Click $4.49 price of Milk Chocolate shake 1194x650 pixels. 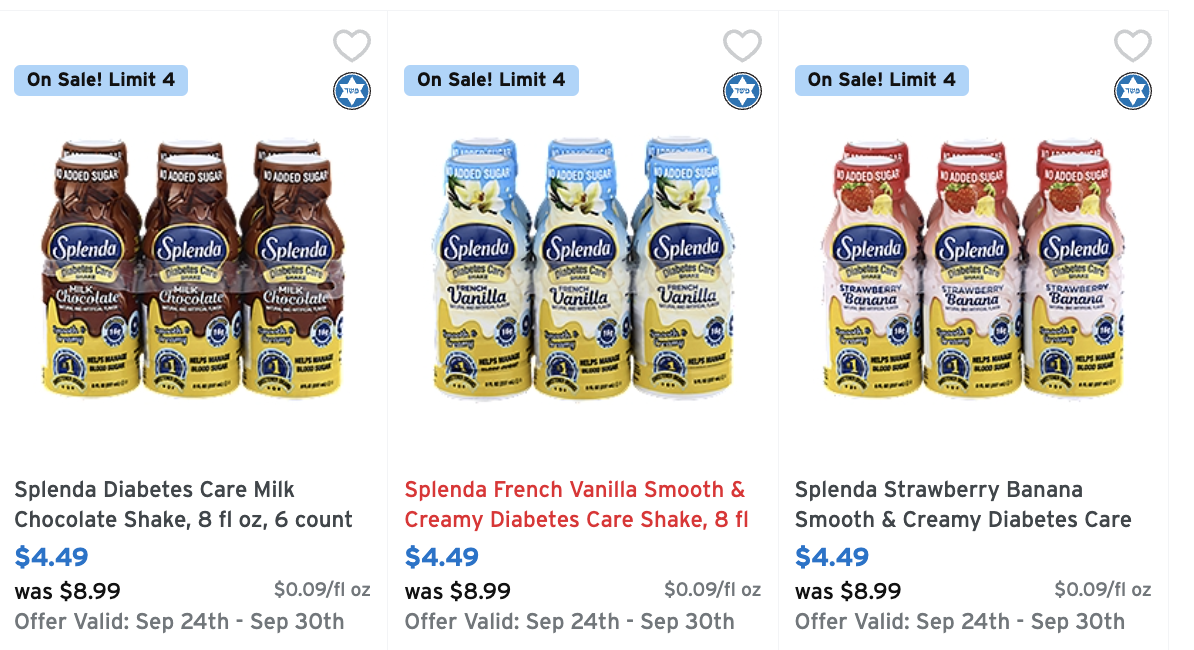(52, 557)
